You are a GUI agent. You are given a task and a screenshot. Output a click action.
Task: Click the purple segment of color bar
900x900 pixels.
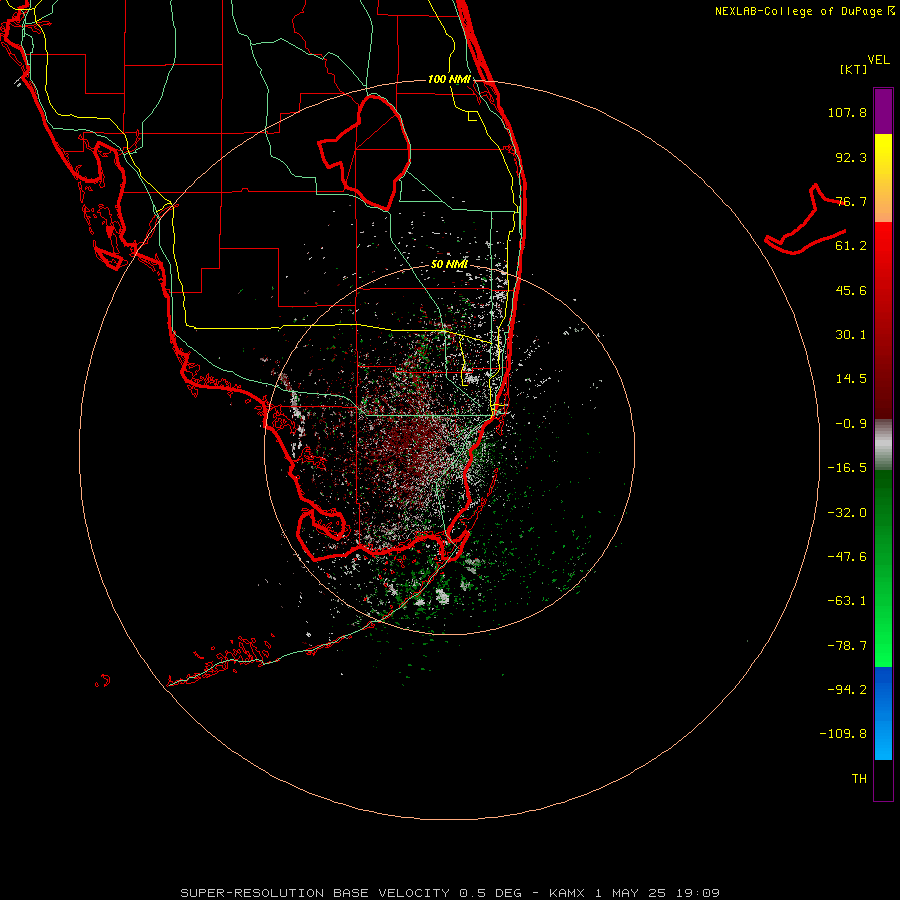pos(883,111)
